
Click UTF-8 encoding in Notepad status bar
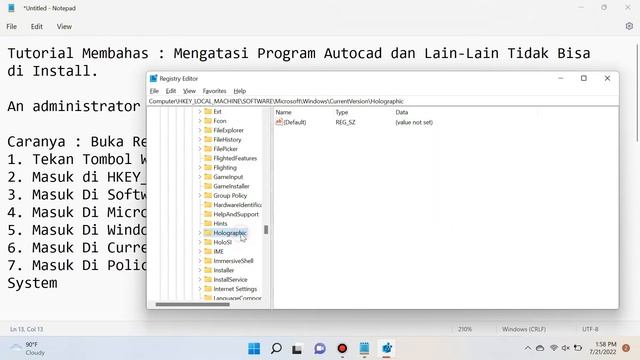590,329
